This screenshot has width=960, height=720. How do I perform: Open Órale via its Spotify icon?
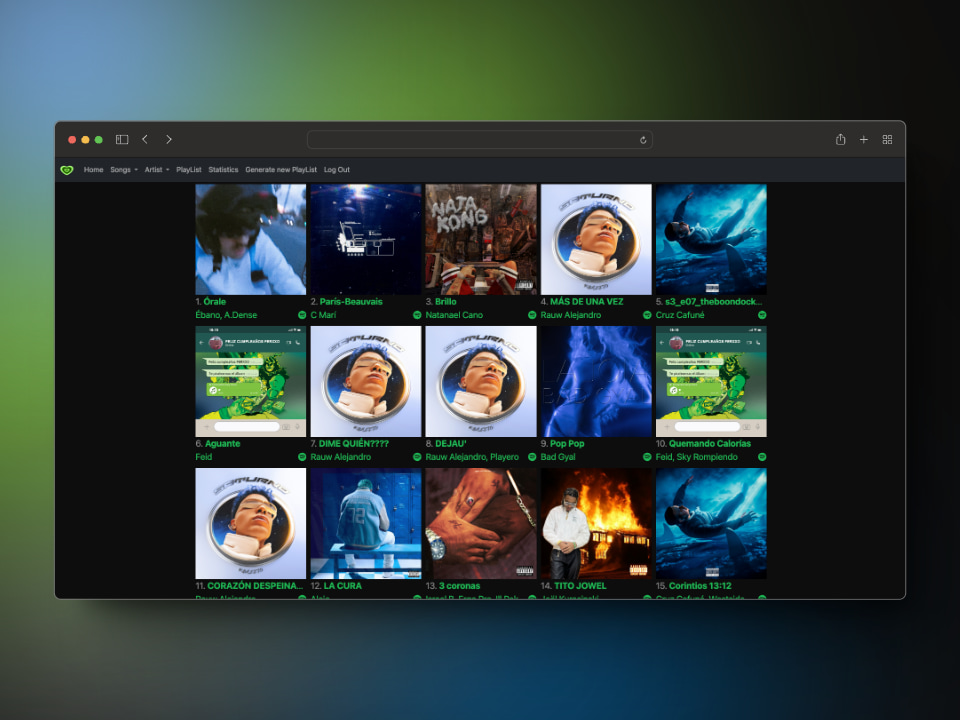[302, 315]
